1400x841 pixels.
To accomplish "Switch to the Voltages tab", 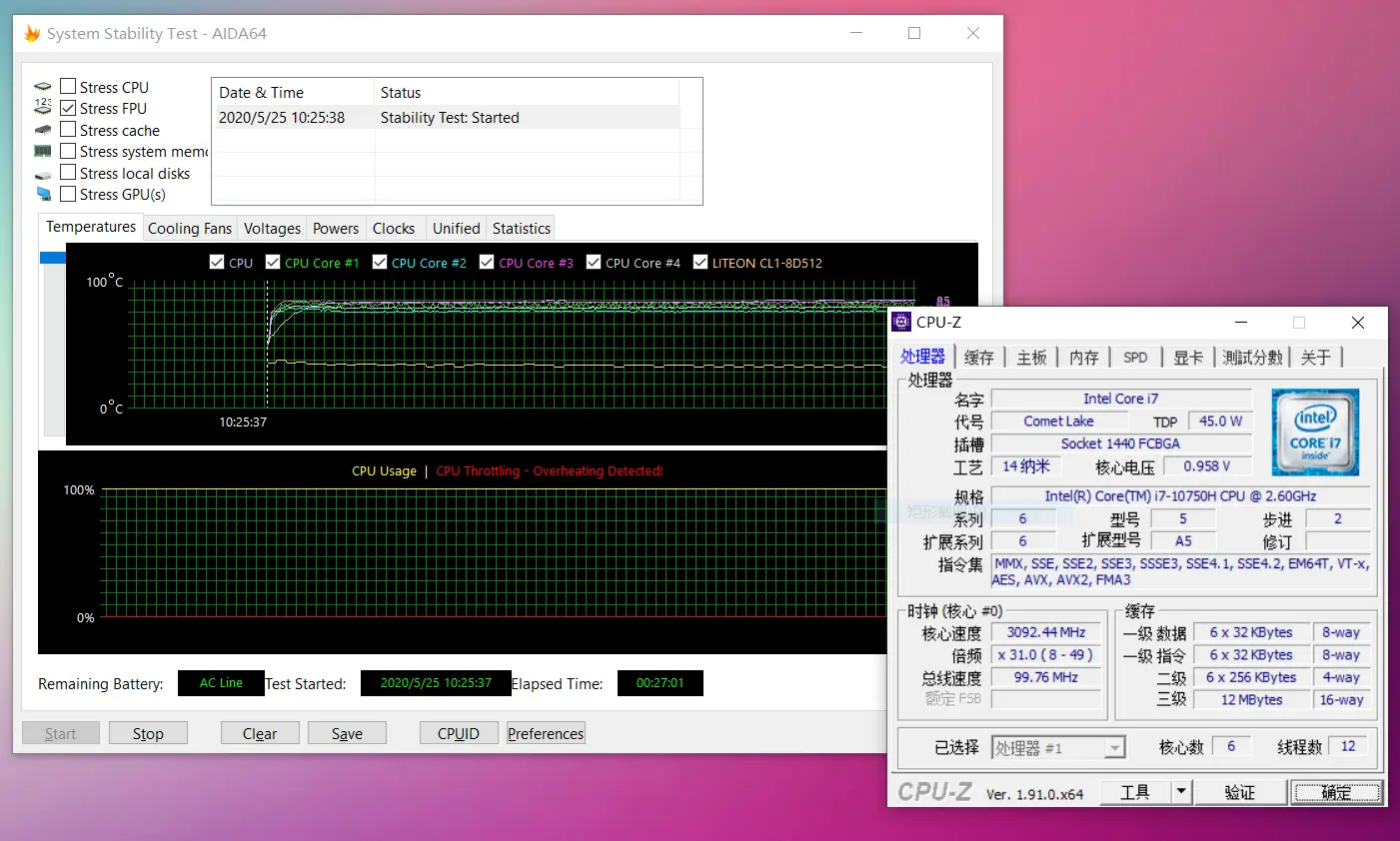I will tap(272, 229).
